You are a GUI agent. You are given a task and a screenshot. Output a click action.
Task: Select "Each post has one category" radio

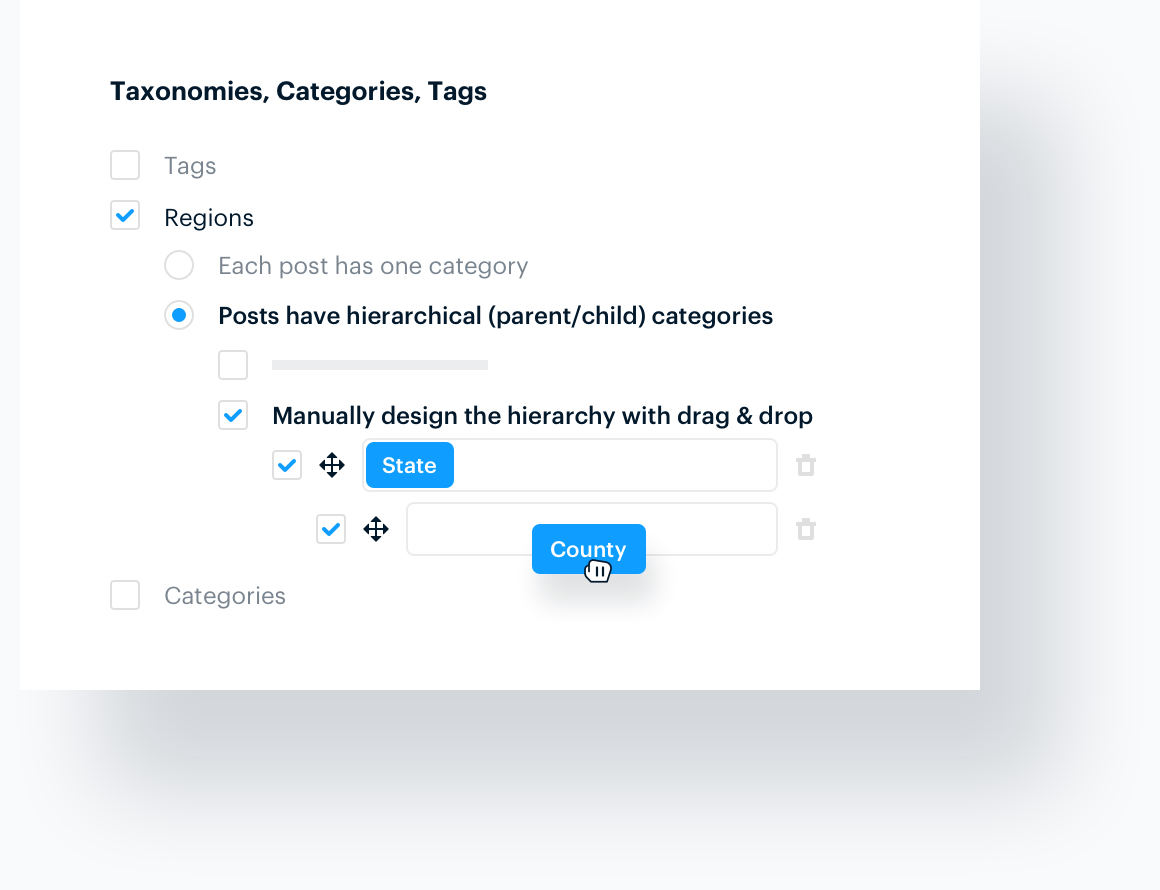click(179, 265)
